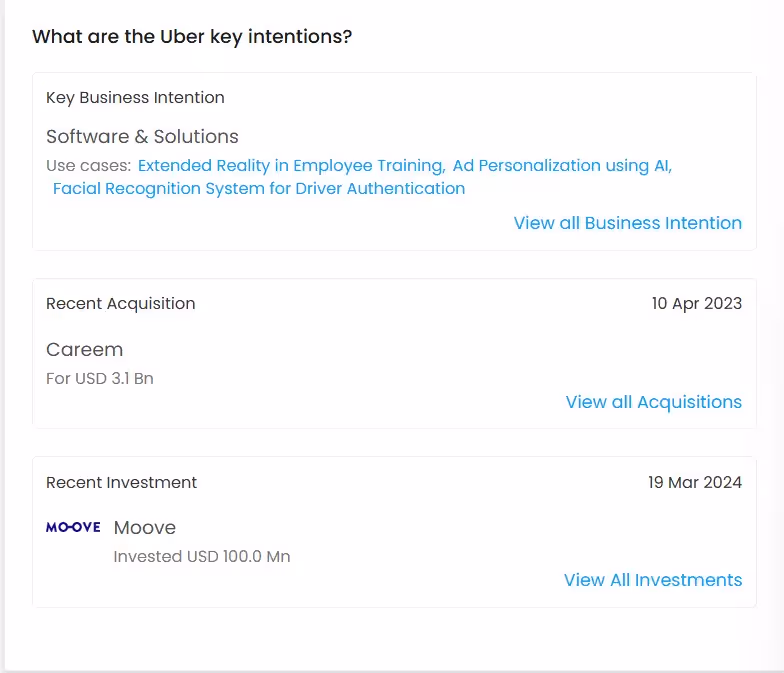This screenshot has width=784, height=673.
Task: Click the Moove logo icon
Action: [73, 527]
